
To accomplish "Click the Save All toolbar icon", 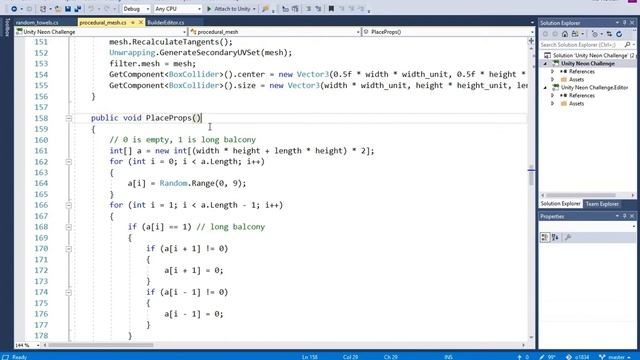I will coord(78,9).
